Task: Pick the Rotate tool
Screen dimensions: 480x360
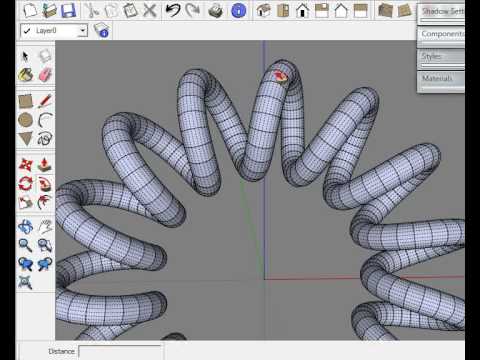Action: tap(26, 184)
